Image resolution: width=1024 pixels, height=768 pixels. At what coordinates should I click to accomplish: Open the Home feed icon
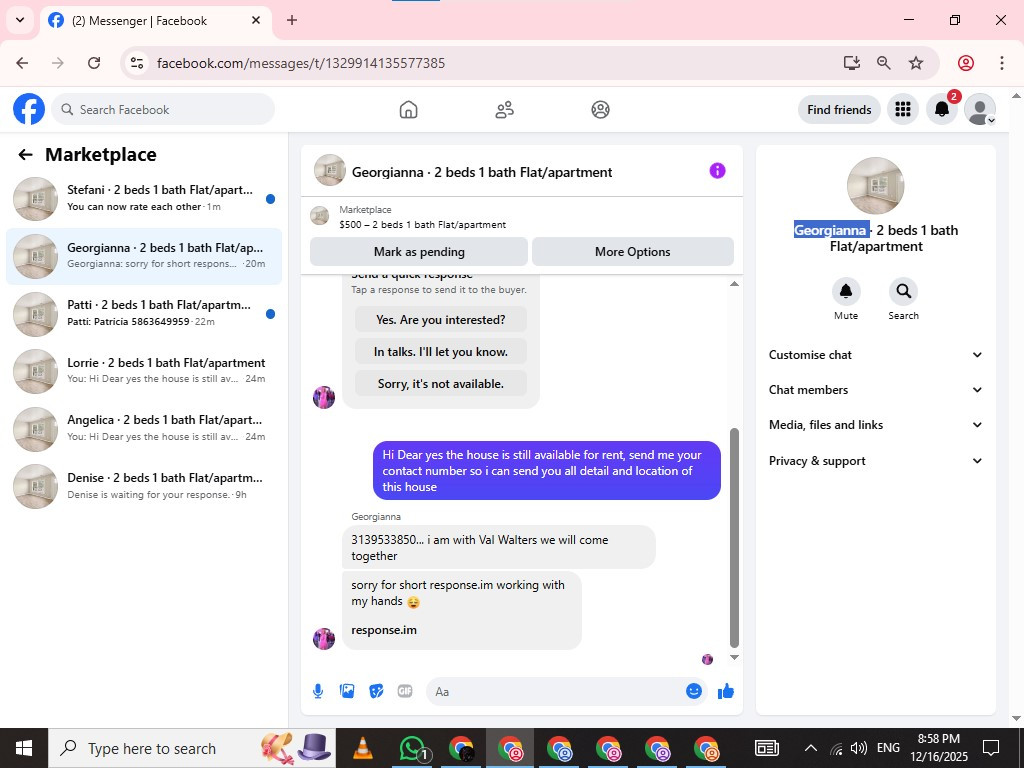[408, 109]
